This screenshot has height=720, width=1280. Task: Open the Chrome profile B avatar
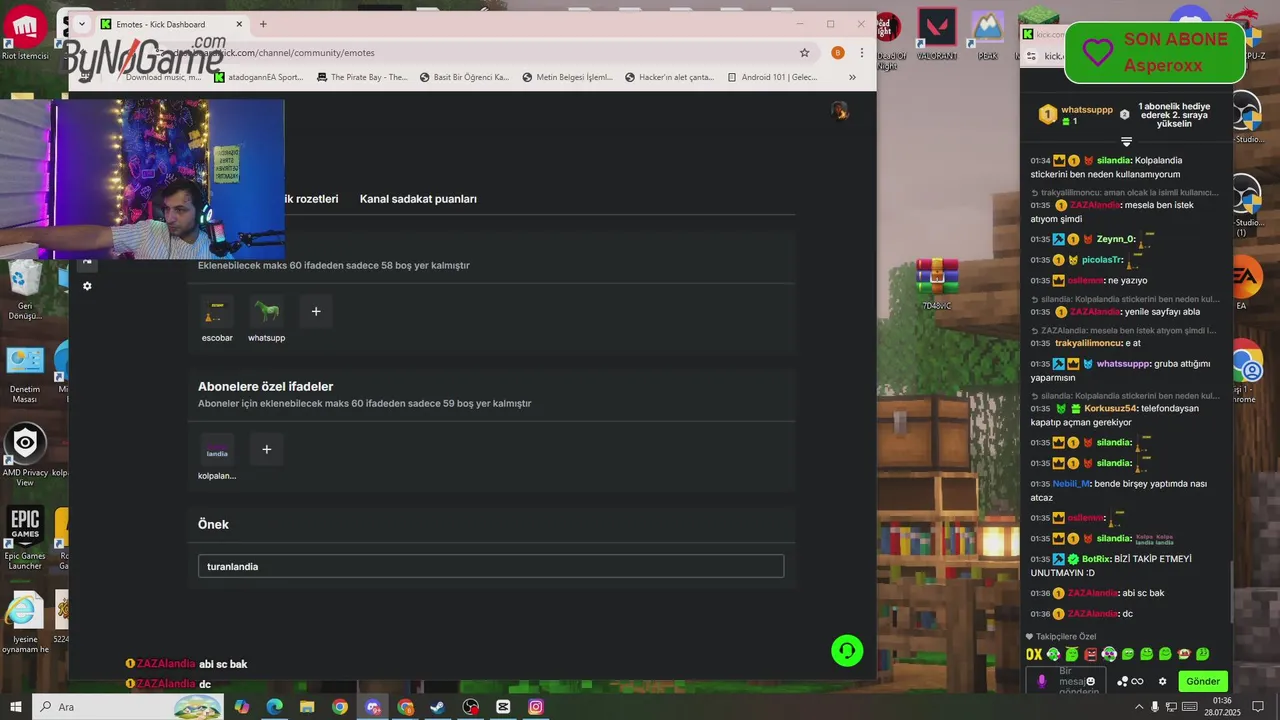pos(838,53)
